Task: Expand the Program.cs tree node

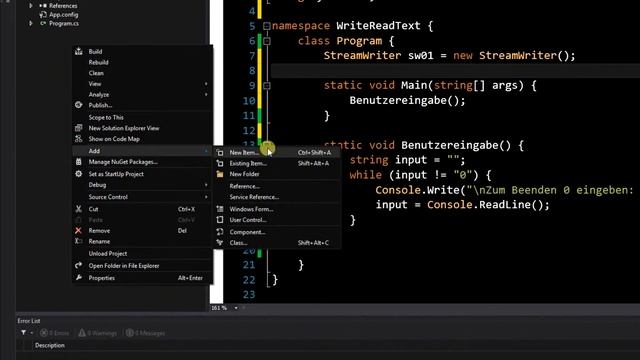Action: 31,24
